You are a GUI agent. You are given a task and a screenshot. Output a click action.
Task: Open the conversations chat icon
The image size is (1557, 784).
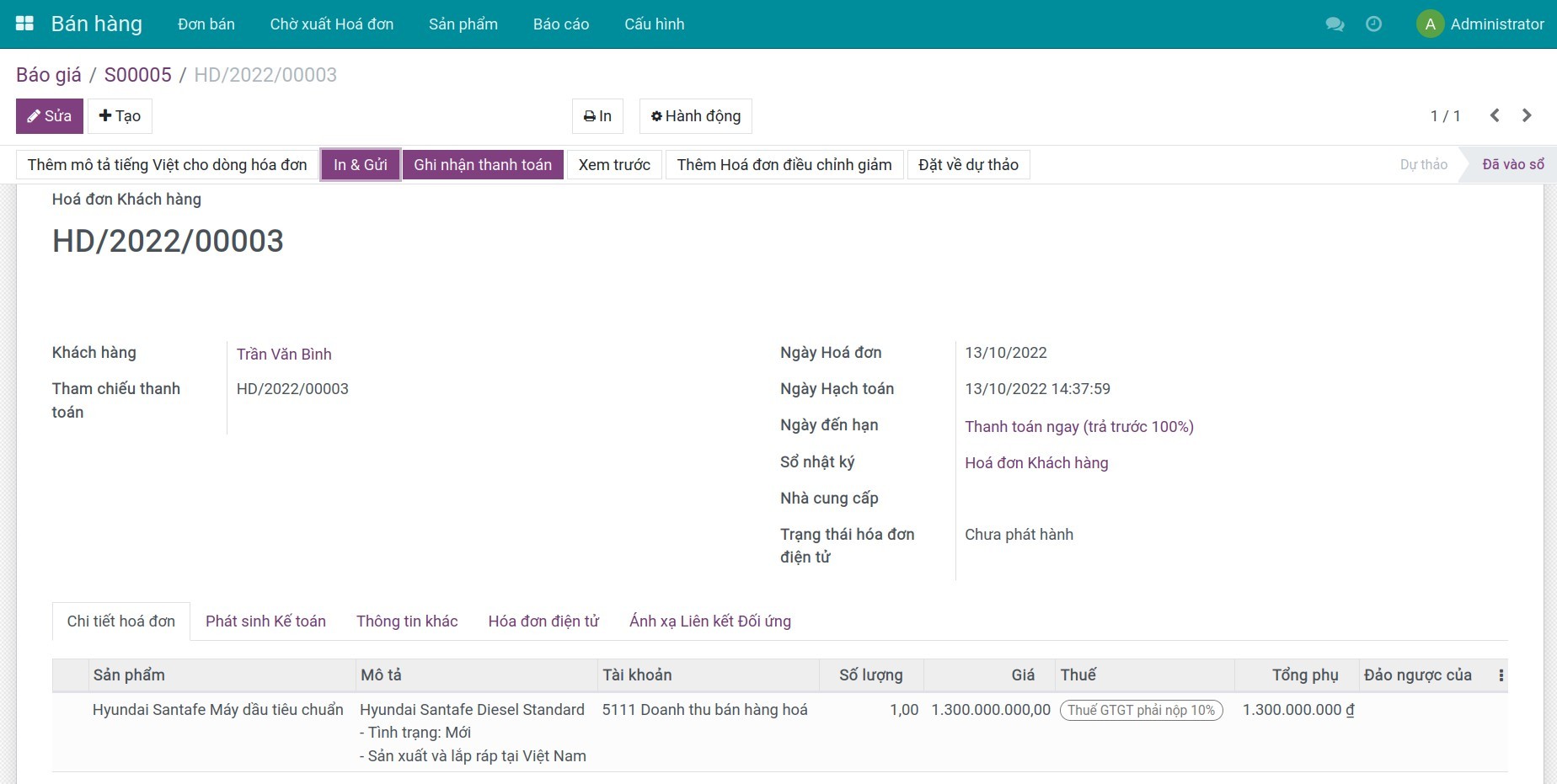1335,24
